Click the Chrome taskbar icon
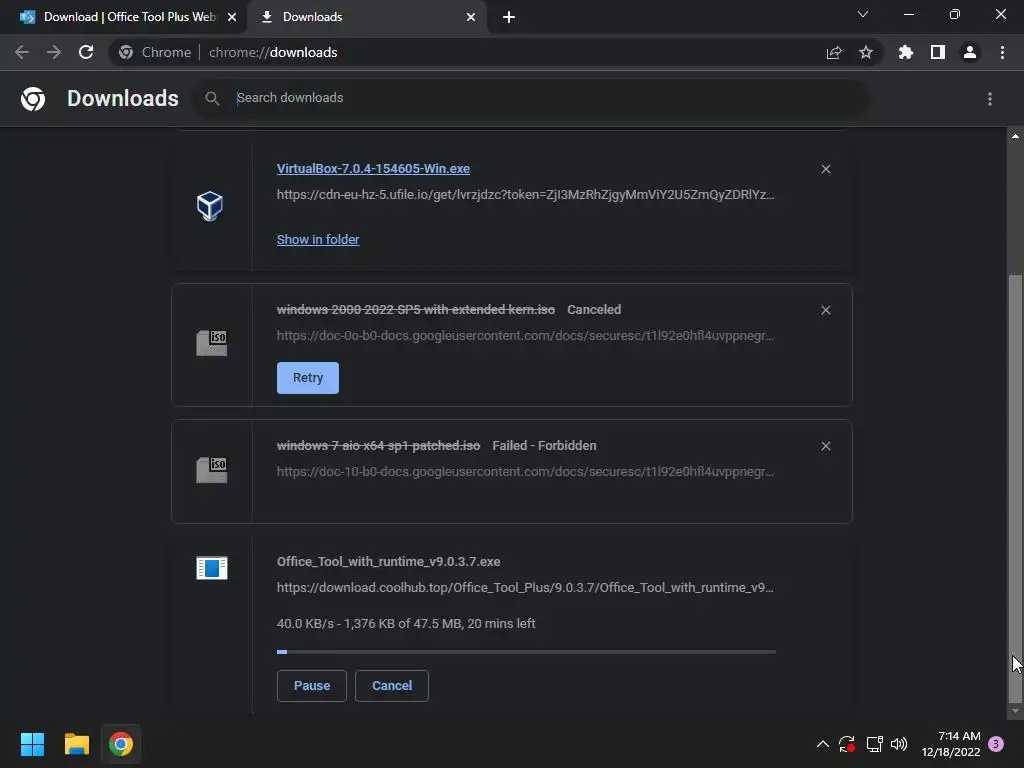Screen dimensions: 1024x768 [x=121, y=744]
